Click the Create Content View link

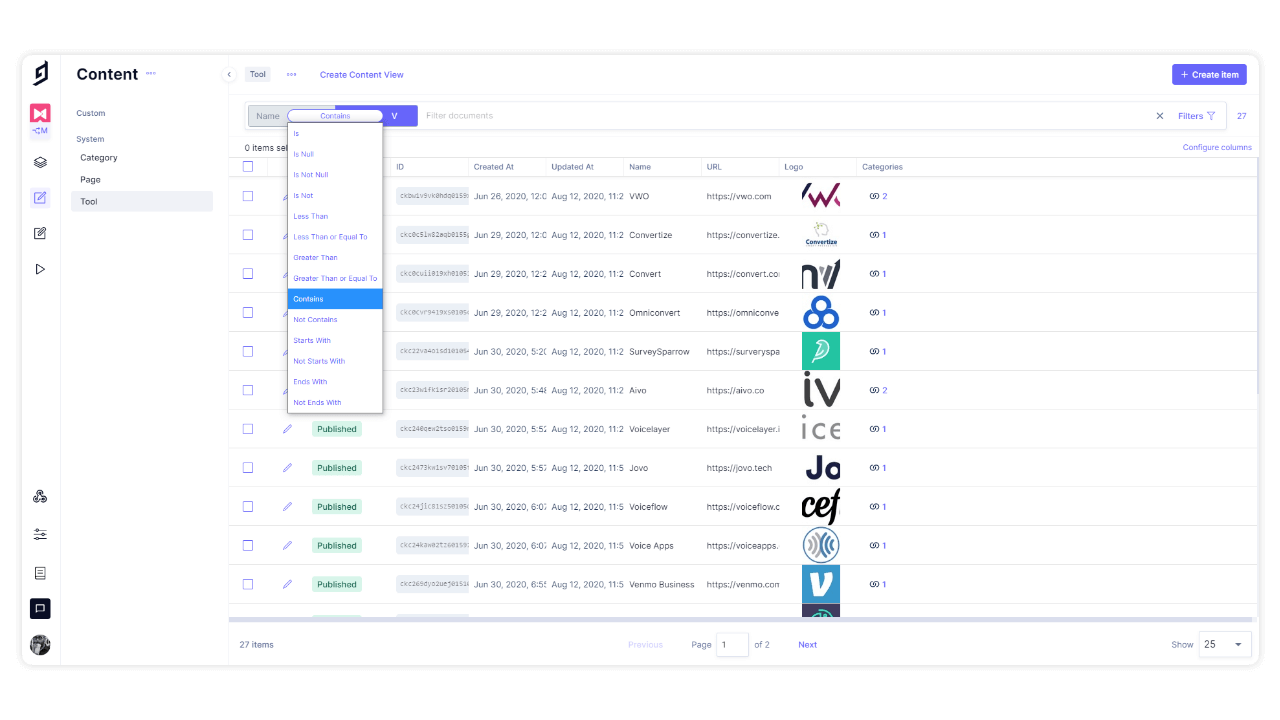[x=362, y=75]
